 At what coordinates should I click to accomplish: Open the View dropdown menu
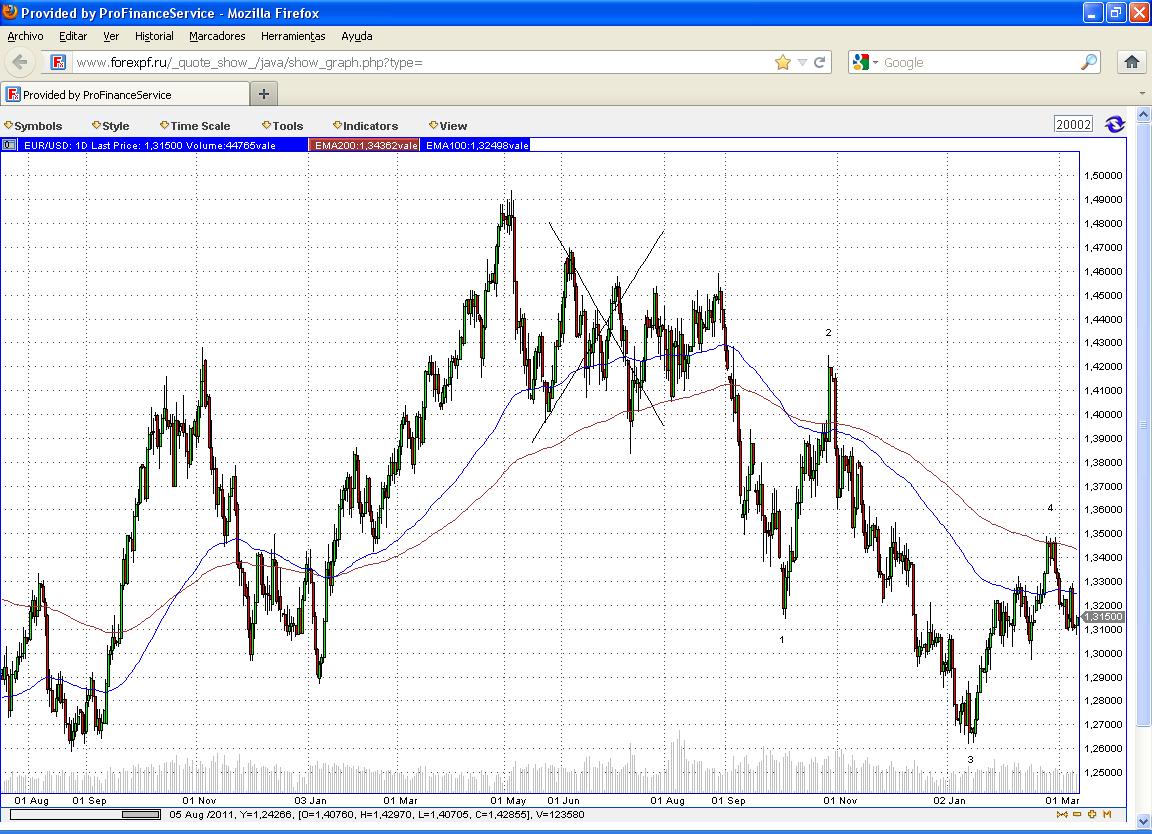(x=448, y=126)
